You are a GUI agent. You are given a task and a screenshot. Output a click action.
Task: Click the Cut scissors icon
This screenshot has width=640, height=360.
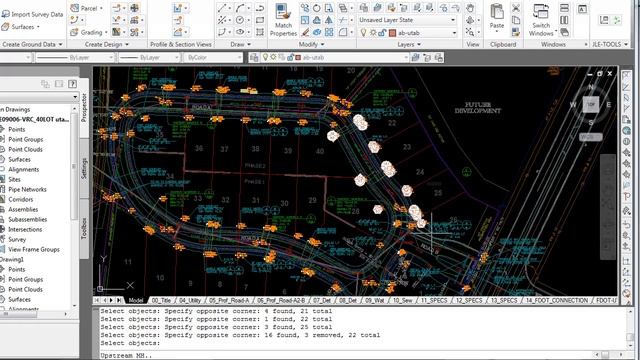[x=516, y=8]
